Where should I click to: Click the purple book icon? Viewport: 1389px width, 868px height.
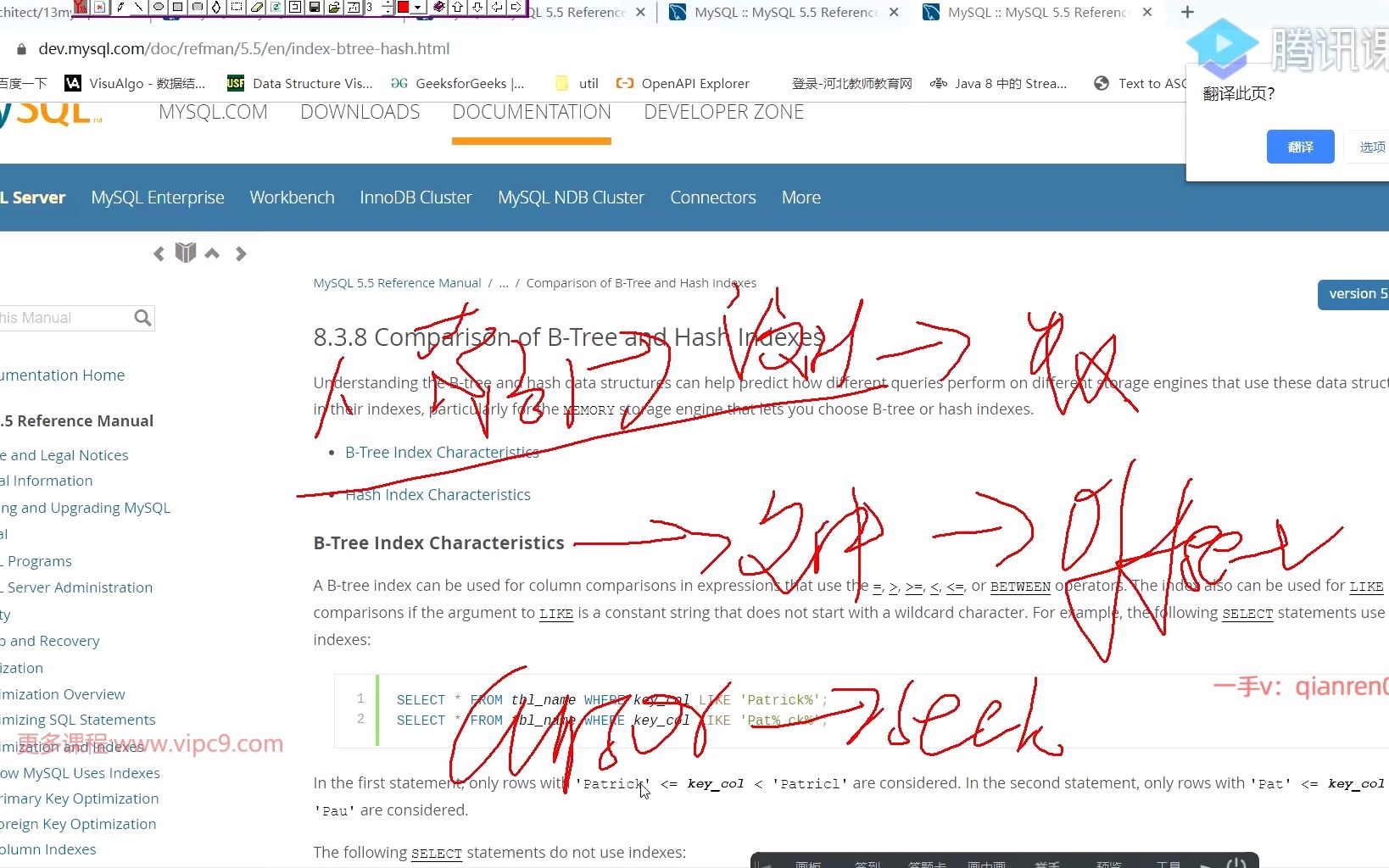coord(439,7)
